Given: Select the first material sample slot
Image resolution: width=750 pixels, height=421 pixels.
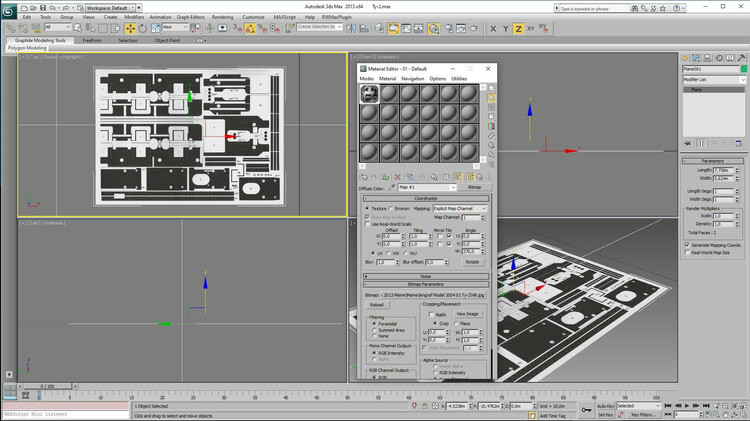Looking at the screenshot, I should (369, 93).
